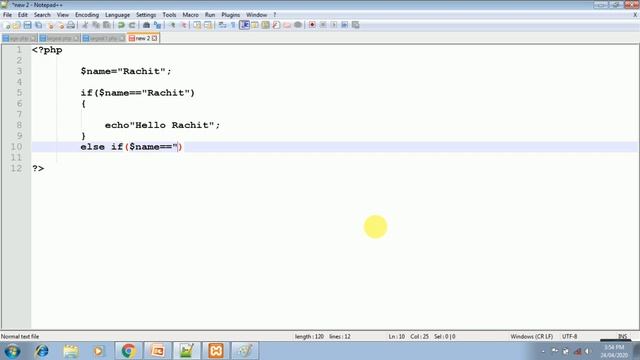Click the Print toolbar icon
640x360 pixels.
(71, 25)
